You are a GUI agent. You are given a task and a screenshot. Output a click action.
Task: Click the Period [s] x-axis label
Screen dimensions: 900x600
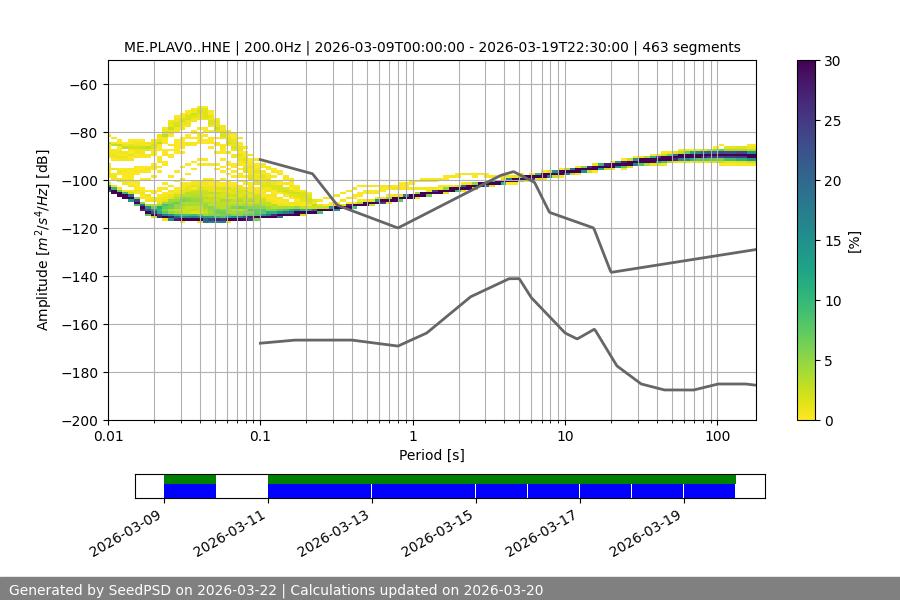click(431, 455)
